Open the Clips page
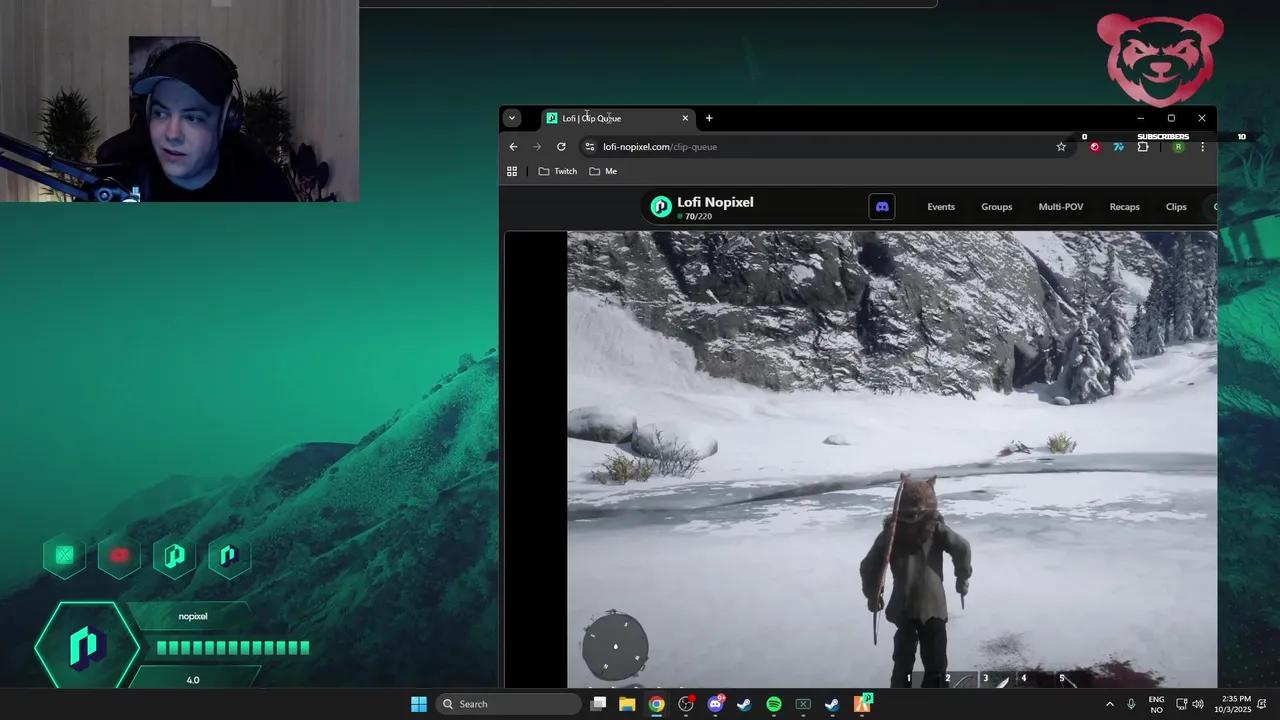 click(1176, 207)
